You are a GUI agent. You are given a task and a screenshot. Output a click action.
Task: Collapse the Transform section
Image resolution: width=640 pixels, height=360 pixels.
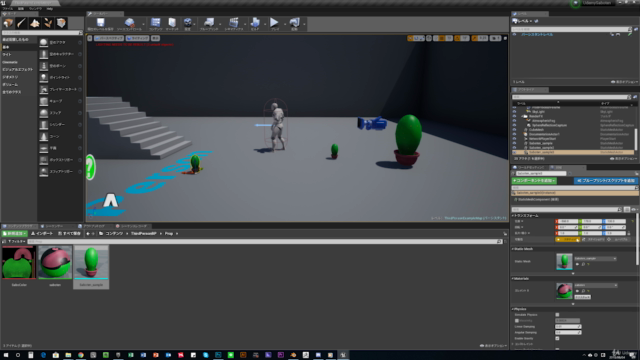click(513, 216)
